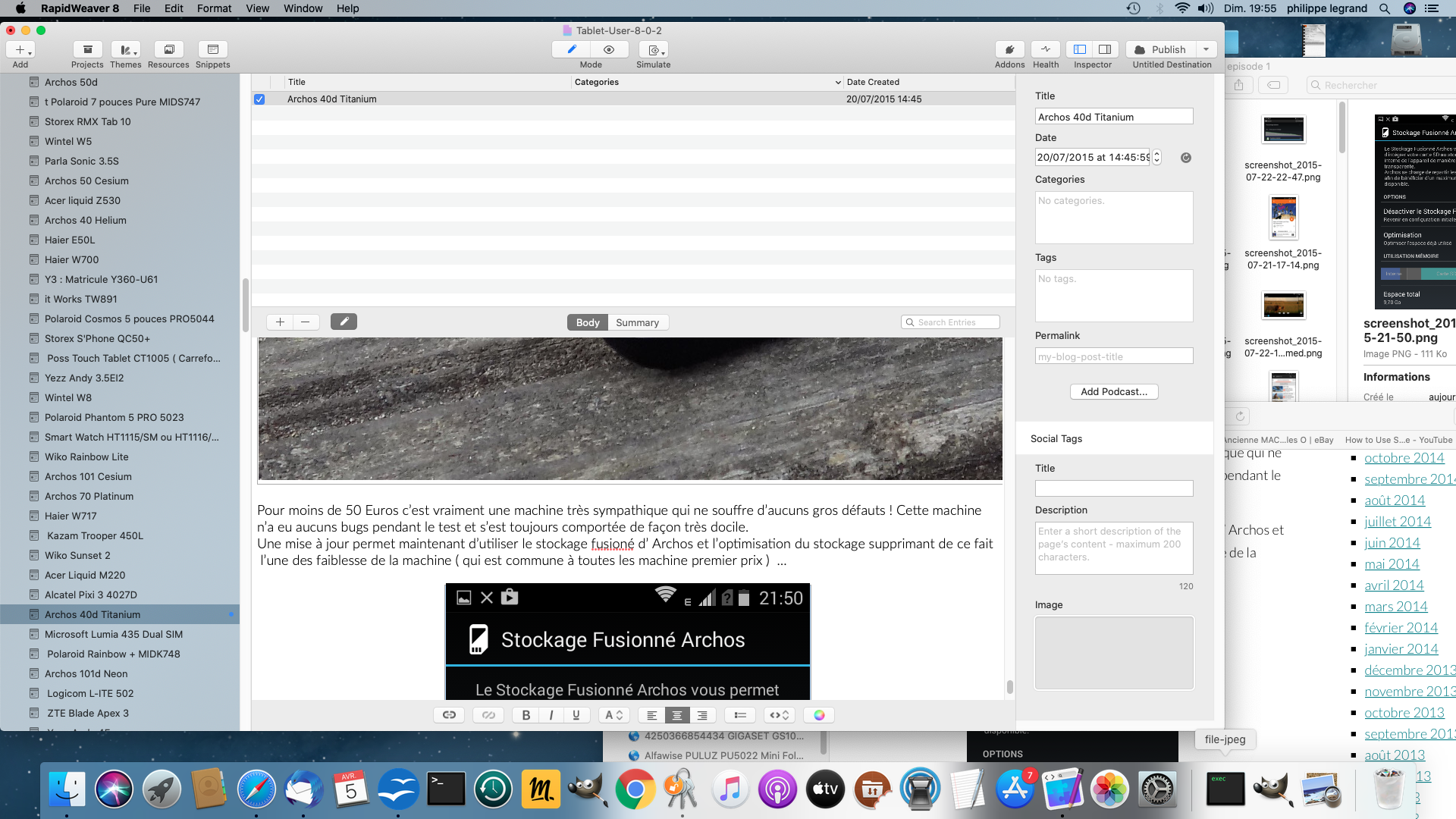Click the Publish button
This screenshot has height=819, width=1456.
[1160, 49]
